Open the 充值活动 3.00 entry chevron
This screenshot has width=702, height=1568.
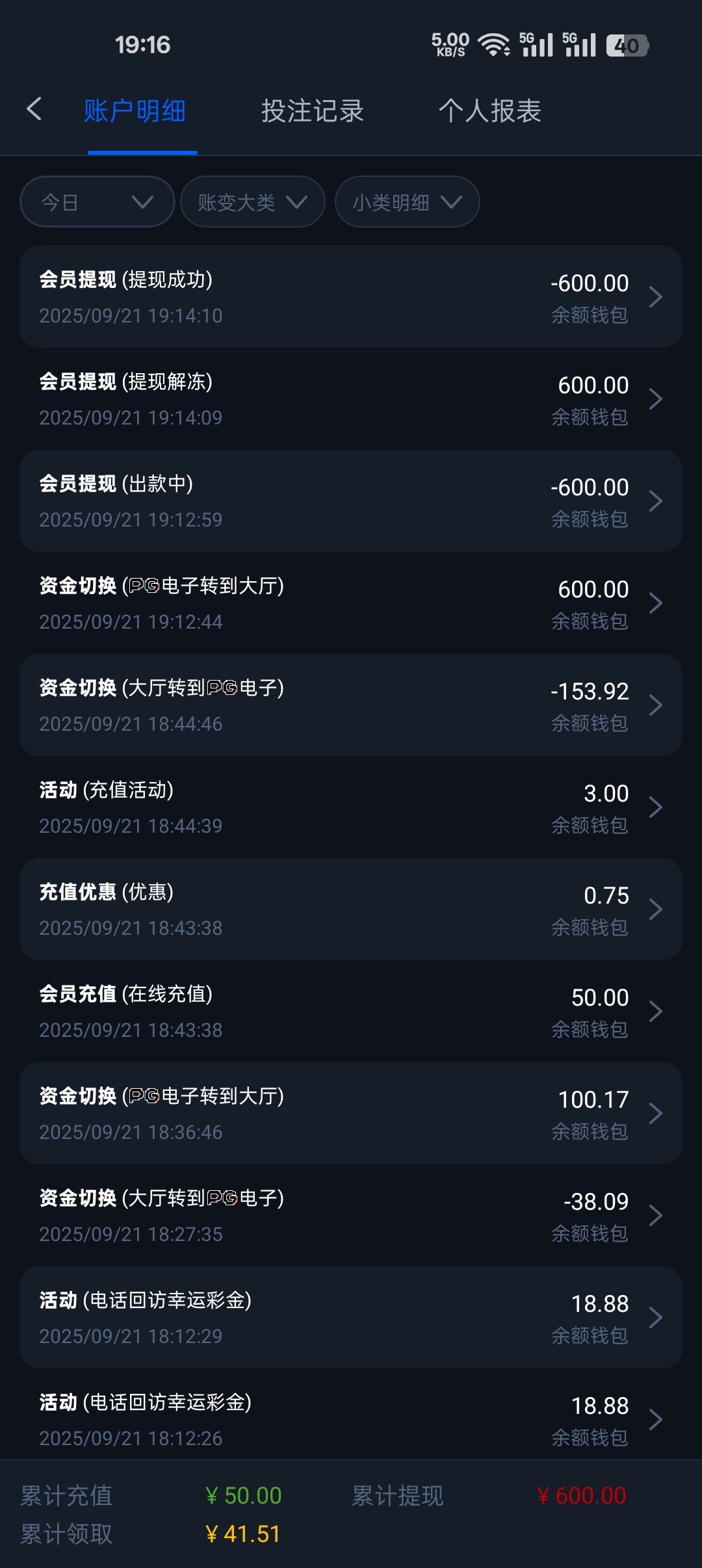pos(655,807)
